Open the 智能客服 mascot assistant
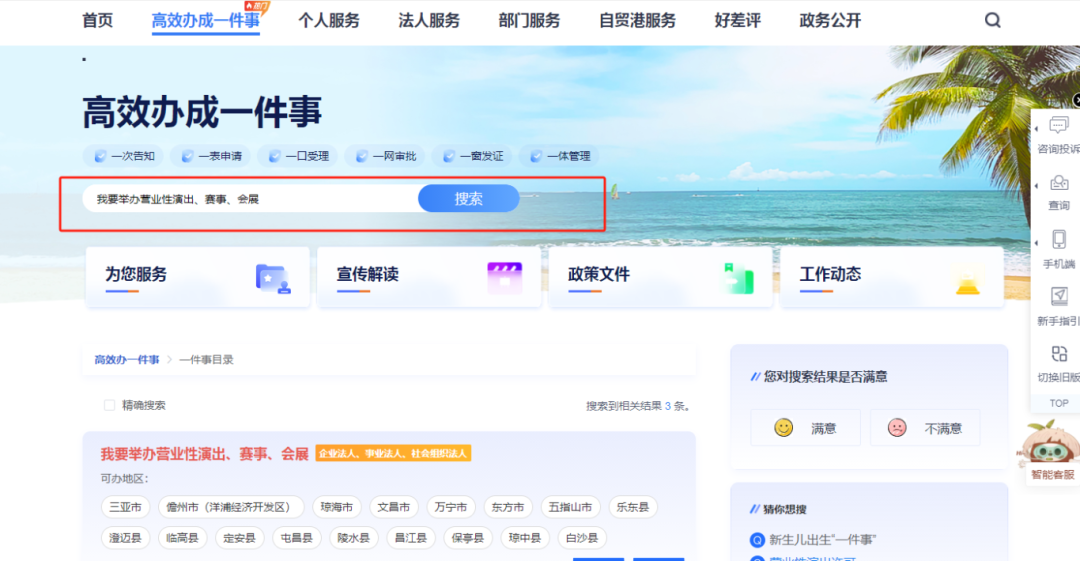Screen dimensions: 1080x561 point(1052,452)
